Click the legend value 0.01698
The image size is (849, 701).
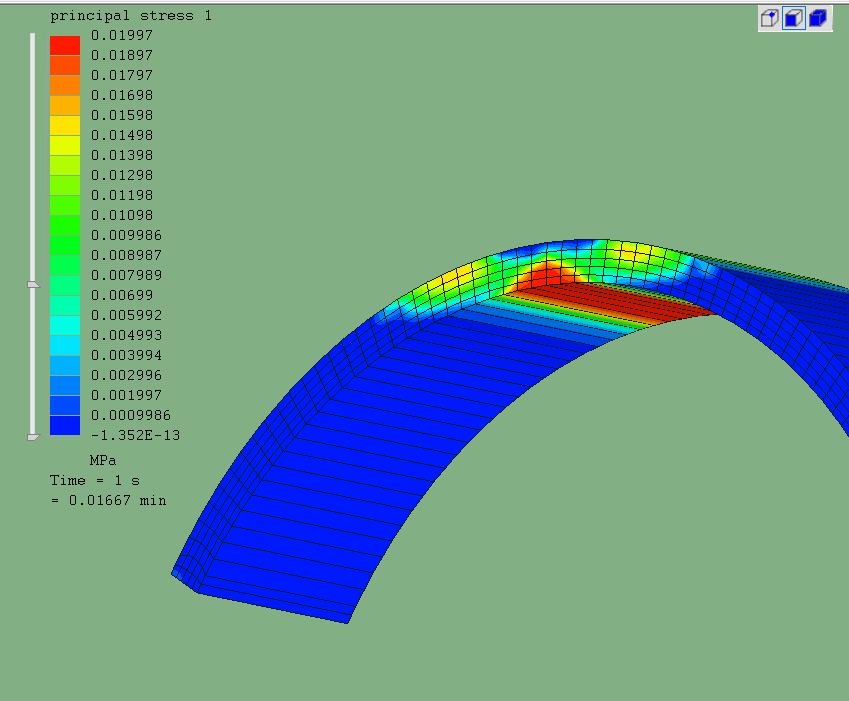coord(122,95)
